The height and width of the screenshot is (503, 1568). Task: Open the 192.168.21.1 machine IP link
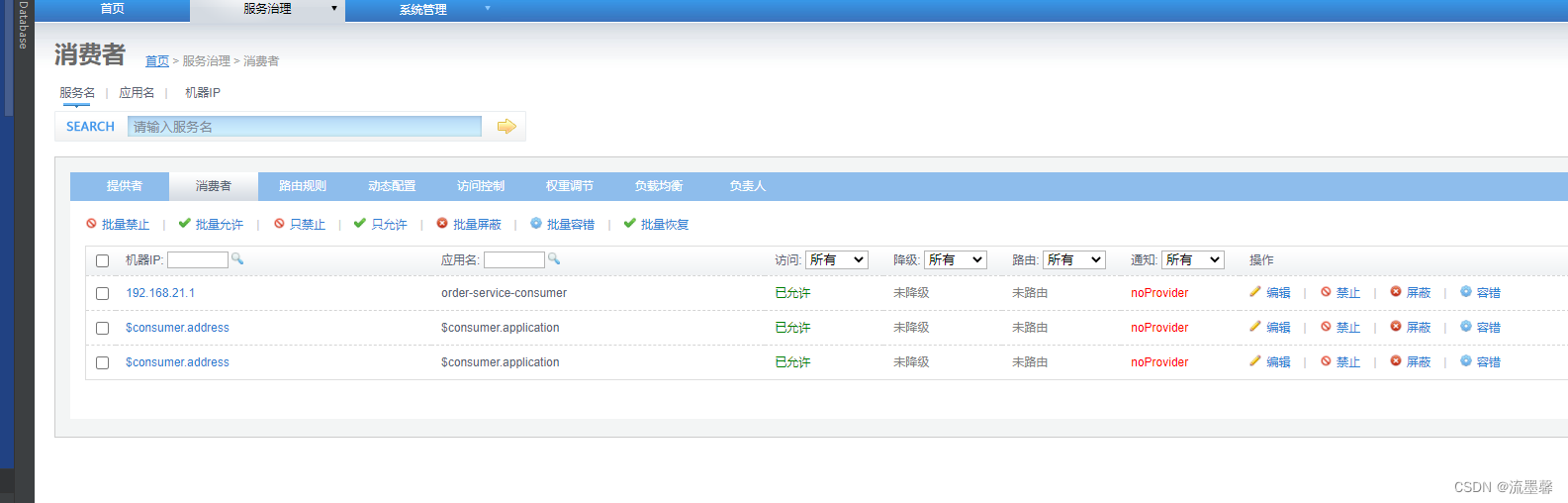point(160,293)
